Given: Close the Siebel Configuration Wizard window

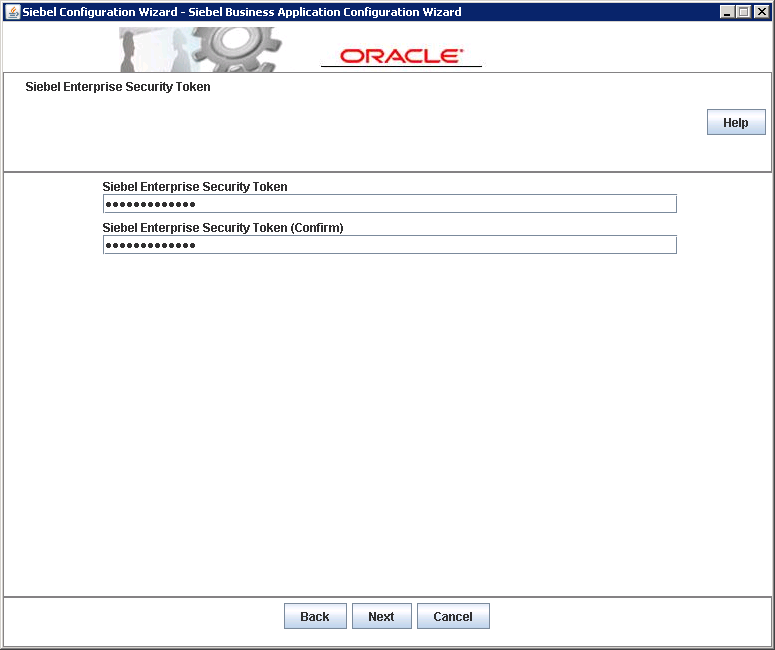Looking at the screenshot, I should coord(761,12).
